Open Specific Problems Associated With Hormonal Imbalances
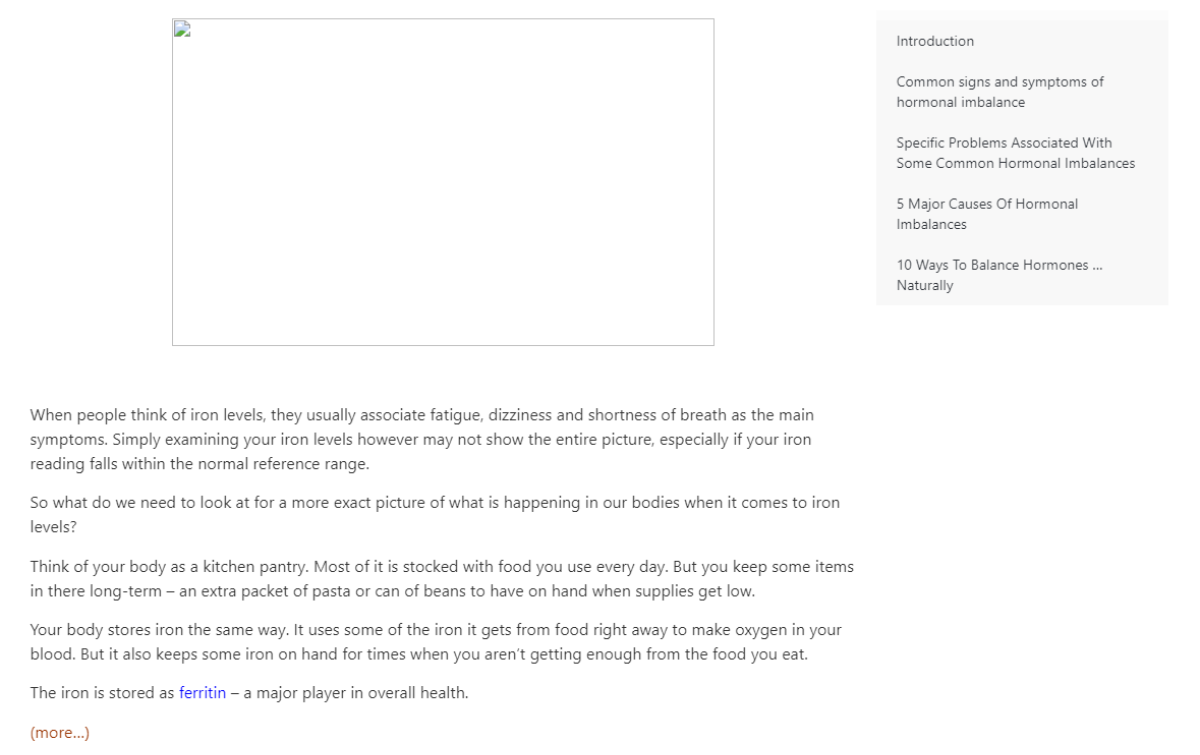 [x=1015, y=153]
